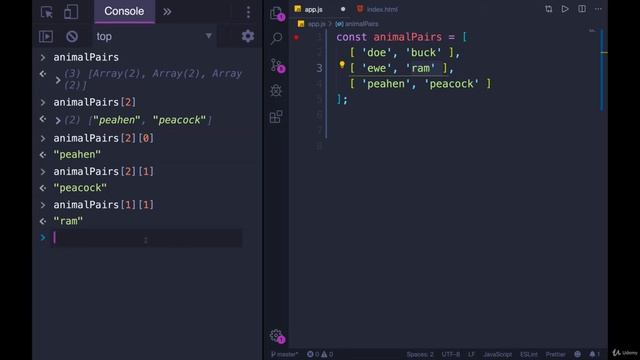This screenshot has height=360, width=640.
Task: Switch to the app.js editor tab
Action: (313, 9)
